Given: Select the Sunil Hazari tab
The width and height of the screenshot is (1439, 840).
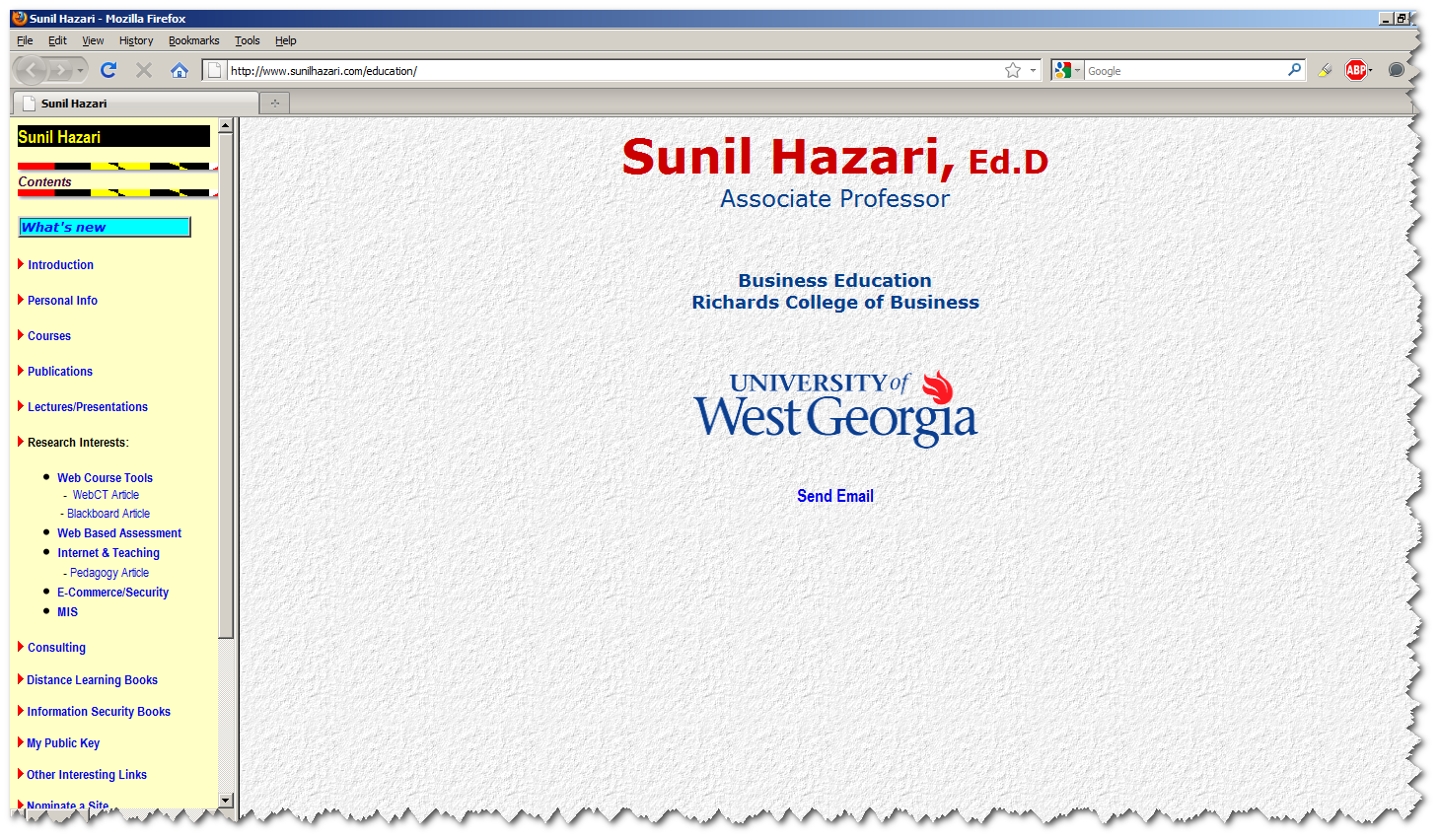Looking at the screenshot, I should pos(135,103).
